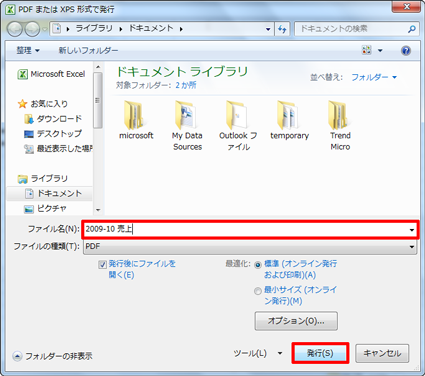The image size is (425, 376).
Task: Select 最小サイズ optimization radio button
Action: tap(258, 291)
